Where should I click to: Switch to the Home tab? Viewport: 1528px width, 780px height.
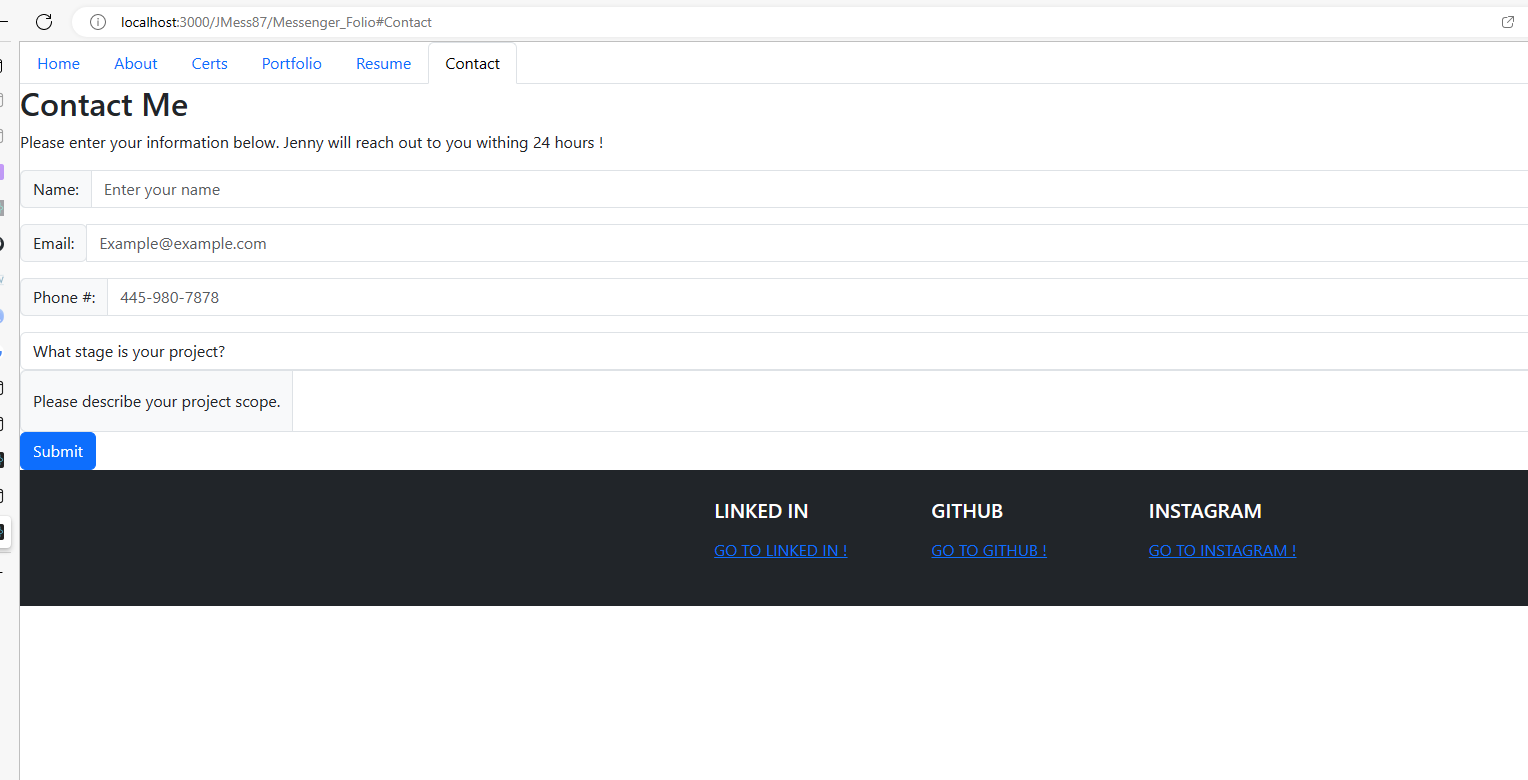(x=58, y=63)
